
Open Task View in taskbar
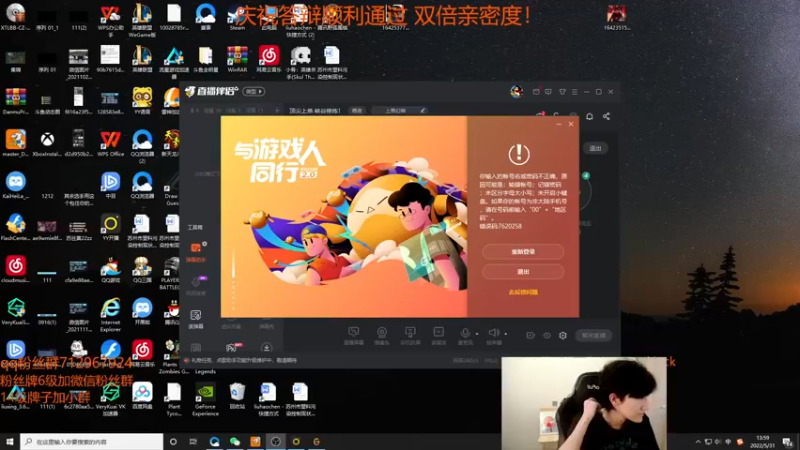193,442
